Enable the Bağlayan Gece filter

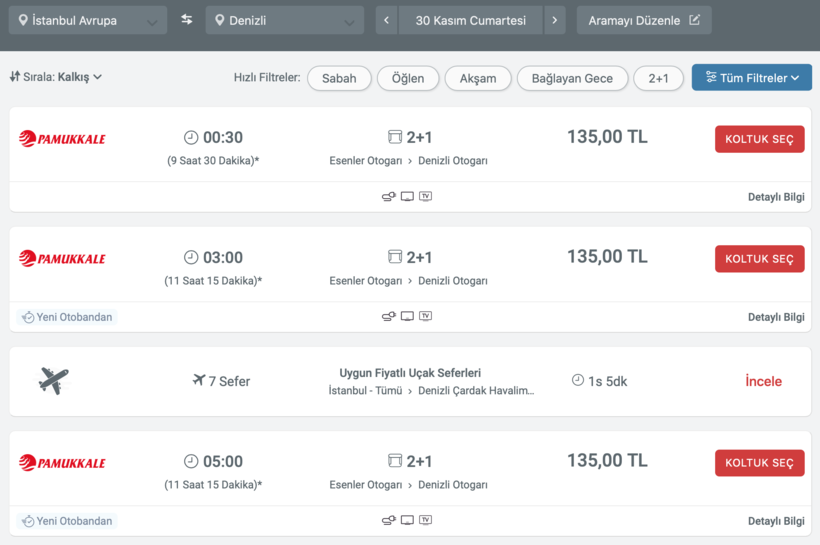(572, 78)
